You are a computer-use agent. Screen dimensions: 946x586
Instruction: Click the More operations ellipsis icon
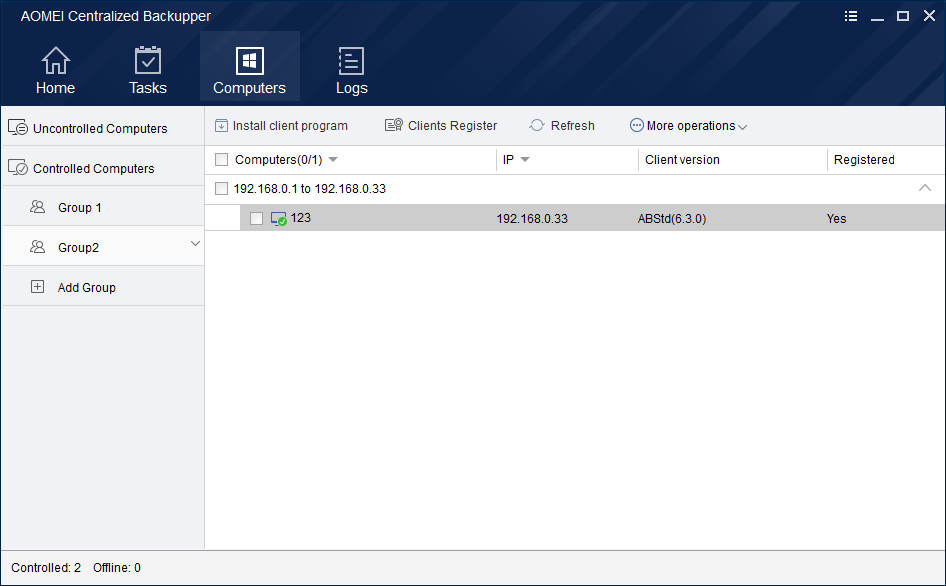tap(636, 125)
